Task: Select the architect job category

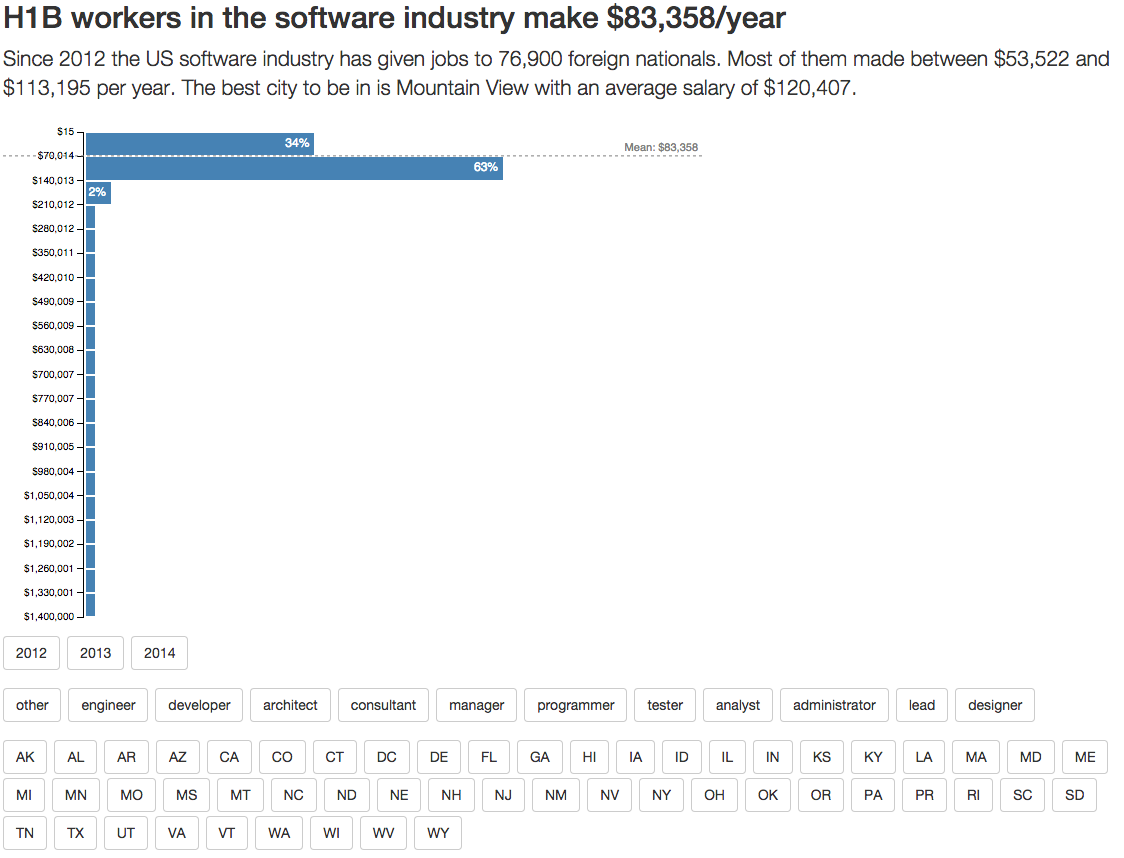Action: [x=290, y=705]
